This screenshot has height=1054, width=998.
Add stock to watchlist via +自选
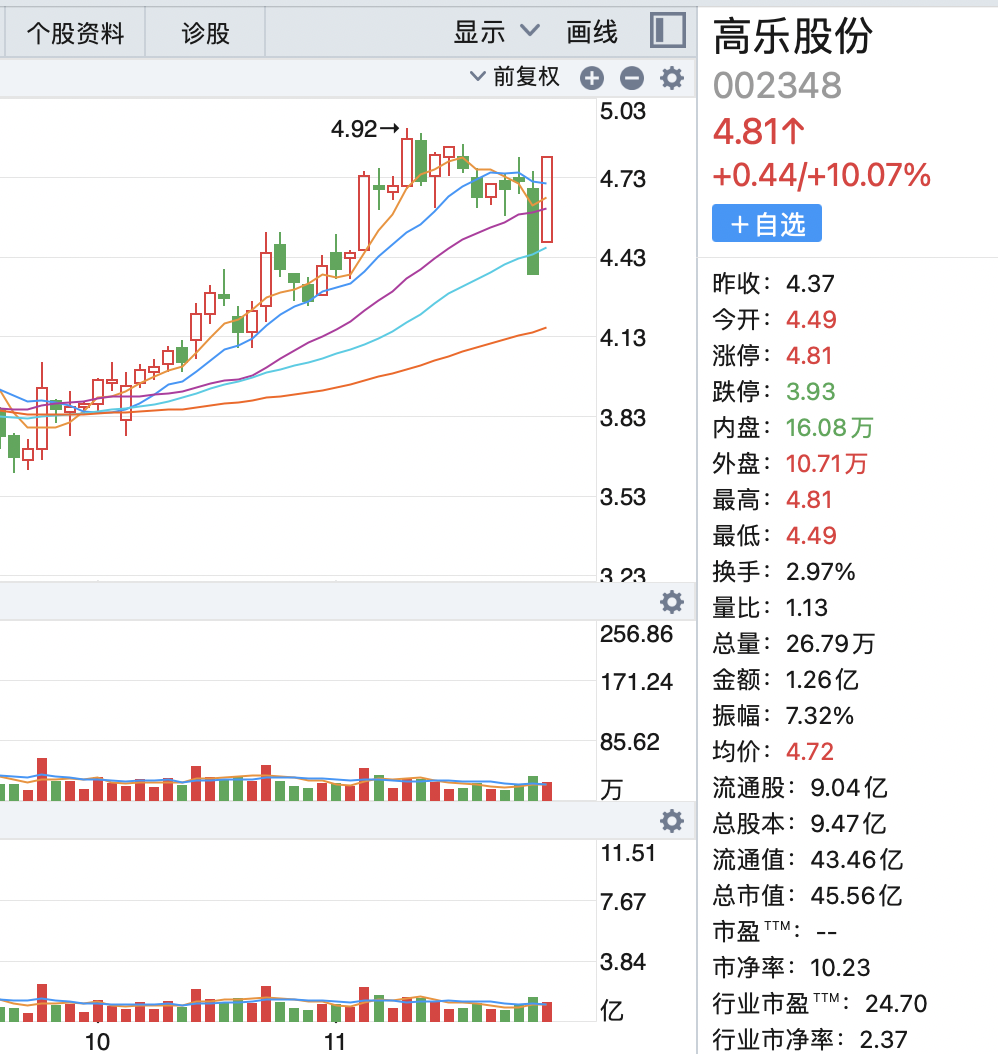pyautogui.click(x=767, y=223)
